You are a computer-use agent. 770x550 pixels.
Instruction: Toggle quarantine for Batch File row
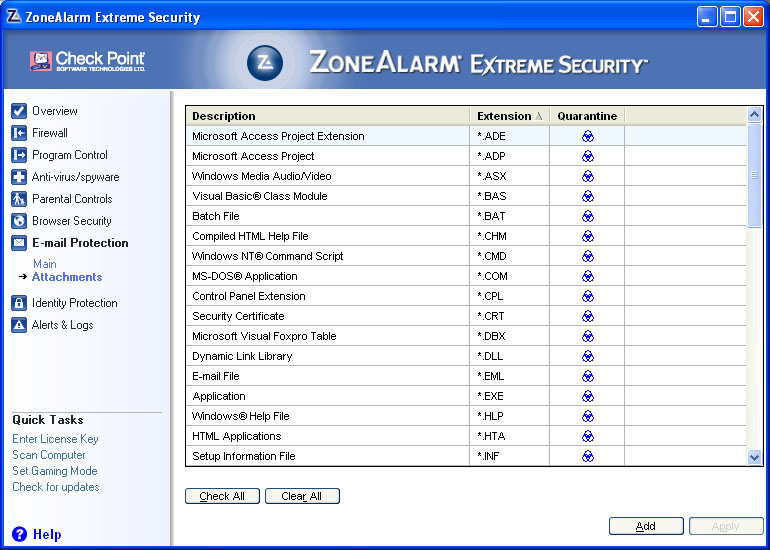(587, 217)
